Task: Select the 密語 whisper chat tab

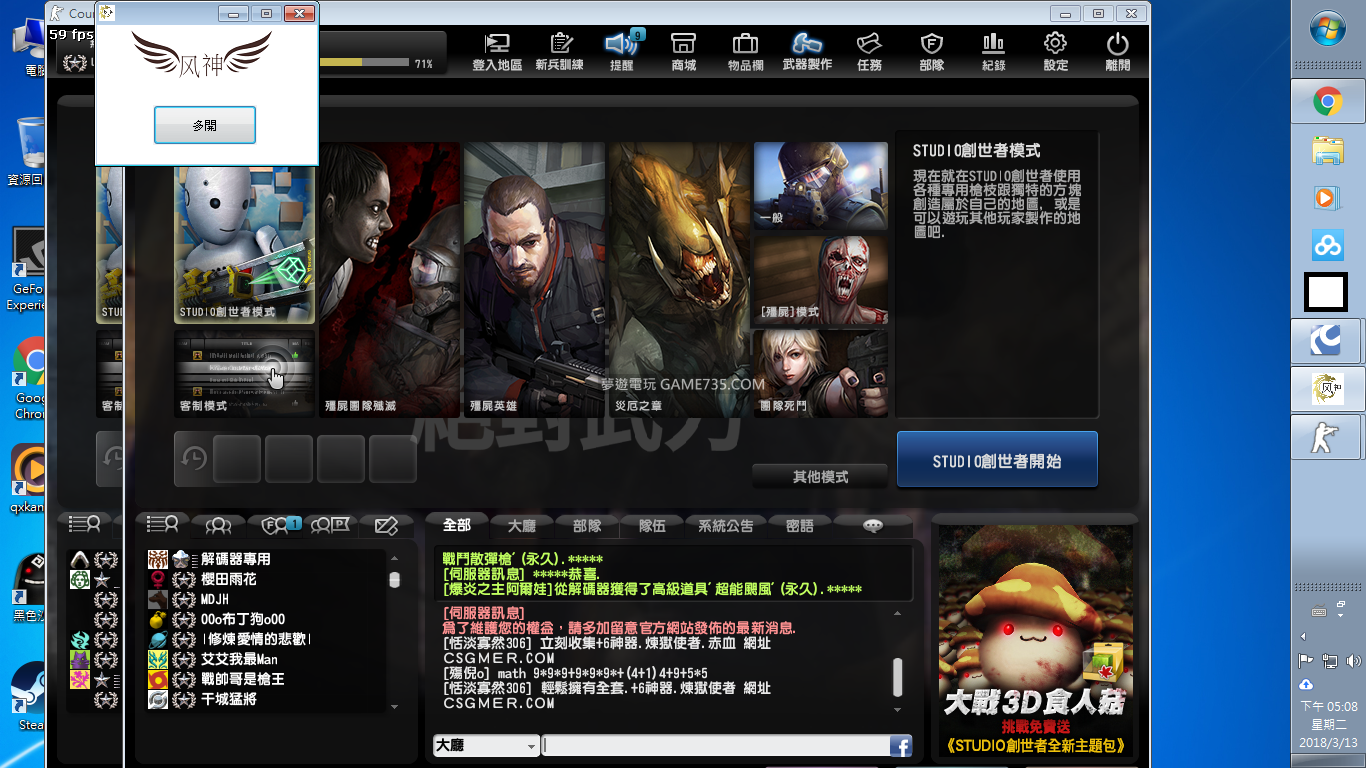Action: [800, 526]
